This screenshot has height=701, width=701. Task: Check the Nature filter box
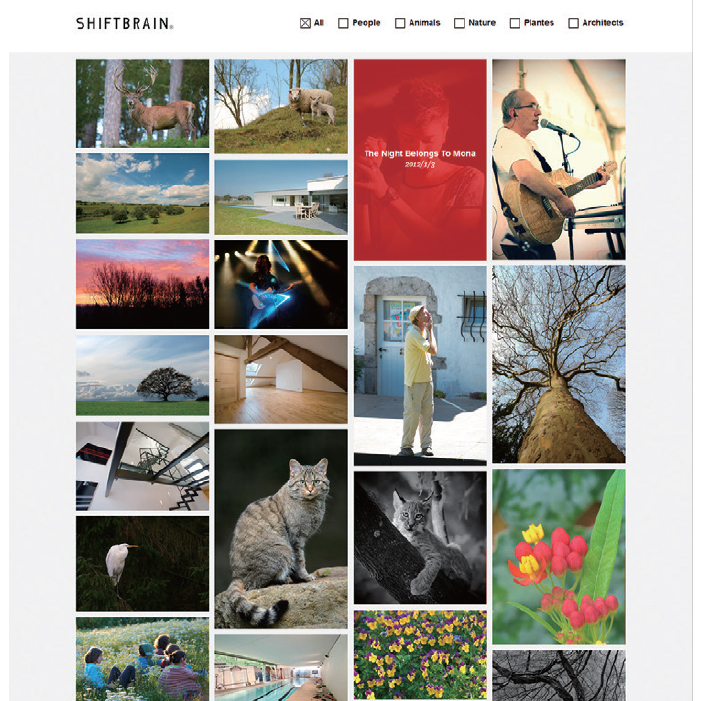pos(459,23)
